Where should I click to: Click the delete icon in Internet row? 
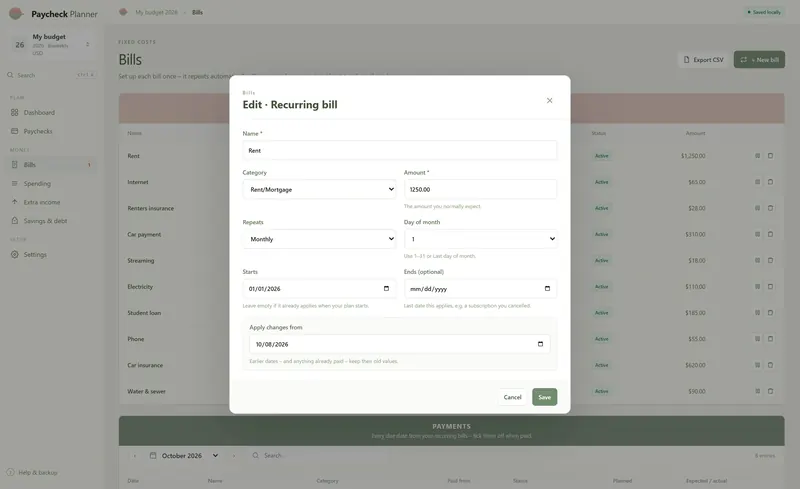(x=770, y=182)
